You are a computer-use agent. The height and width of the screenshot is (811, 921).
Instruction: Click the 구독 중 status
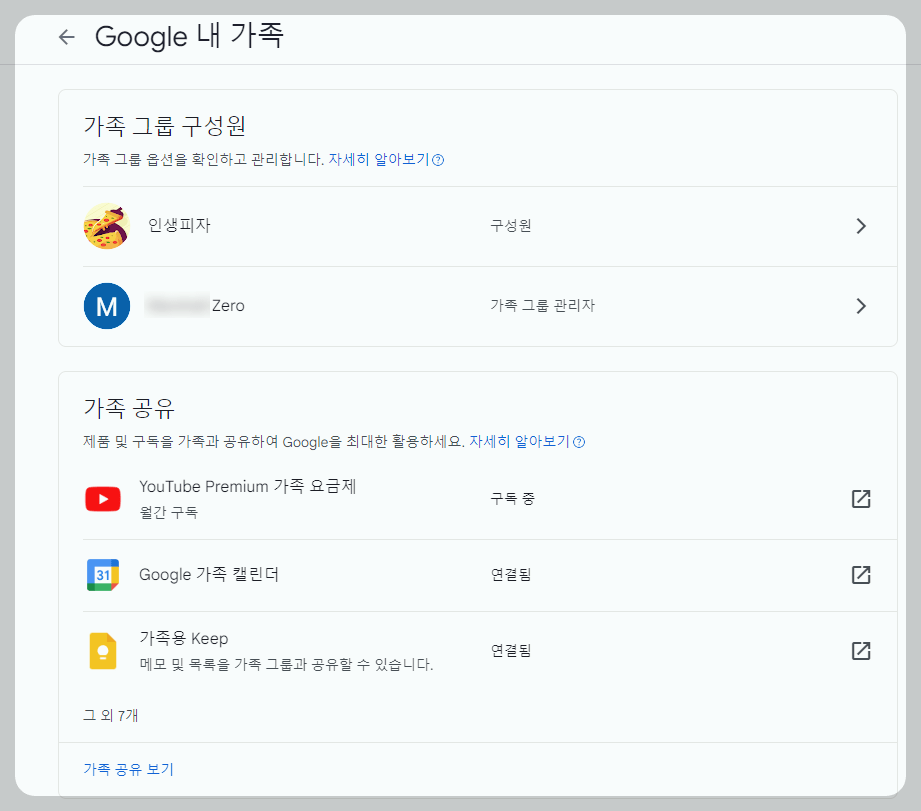click(x=513, y=499)
